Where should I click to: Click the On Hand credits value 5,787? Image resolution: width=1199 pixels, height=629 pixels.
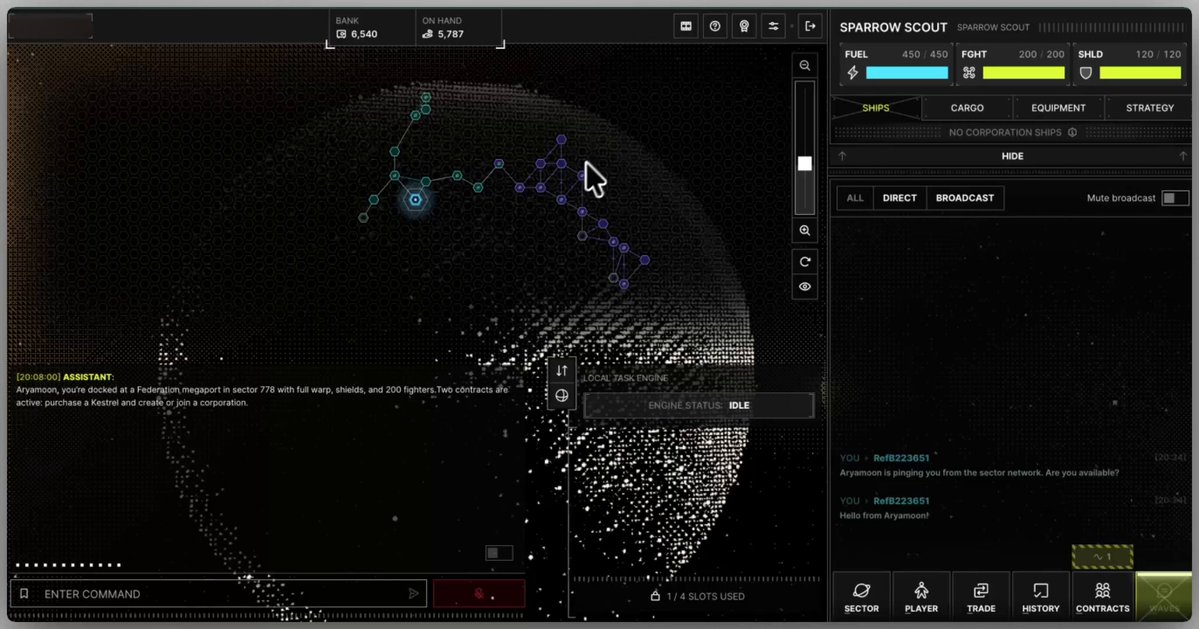(450, 34)
